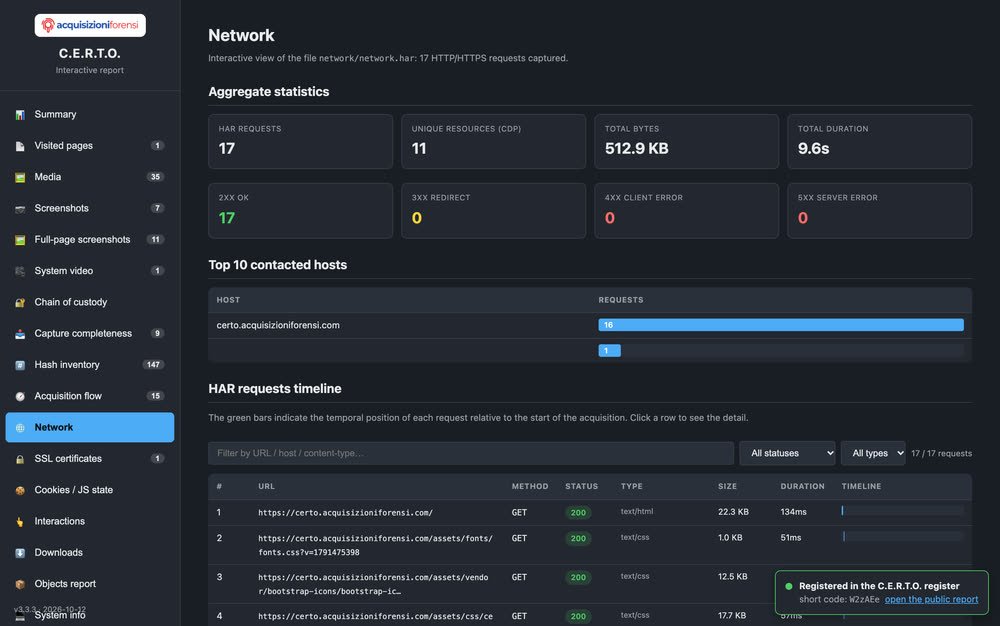
Task: Click the URL column header
Action: (x=267, y=486)
